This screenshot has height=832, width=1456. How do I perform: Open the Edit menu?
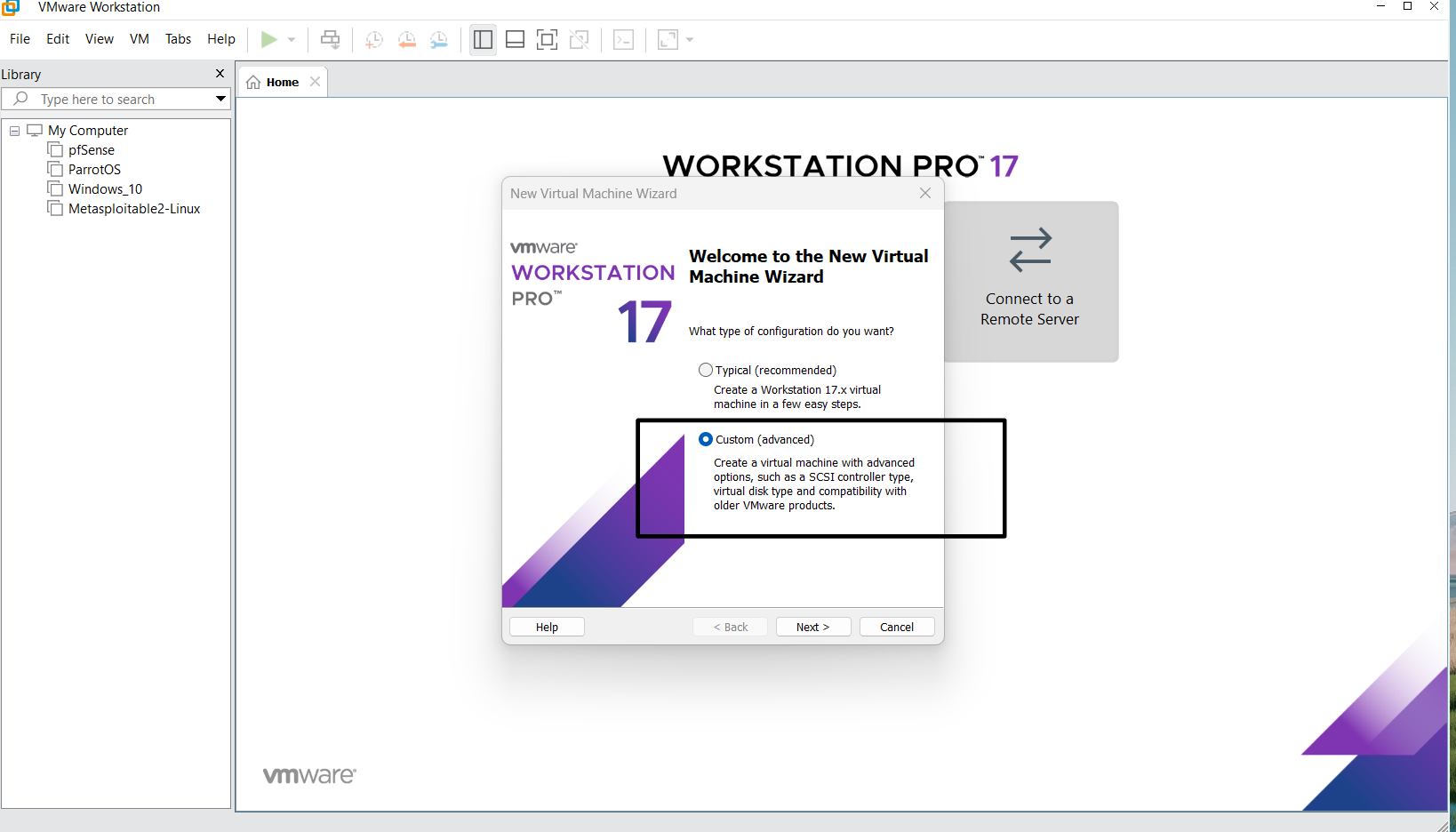coord(58,39)
